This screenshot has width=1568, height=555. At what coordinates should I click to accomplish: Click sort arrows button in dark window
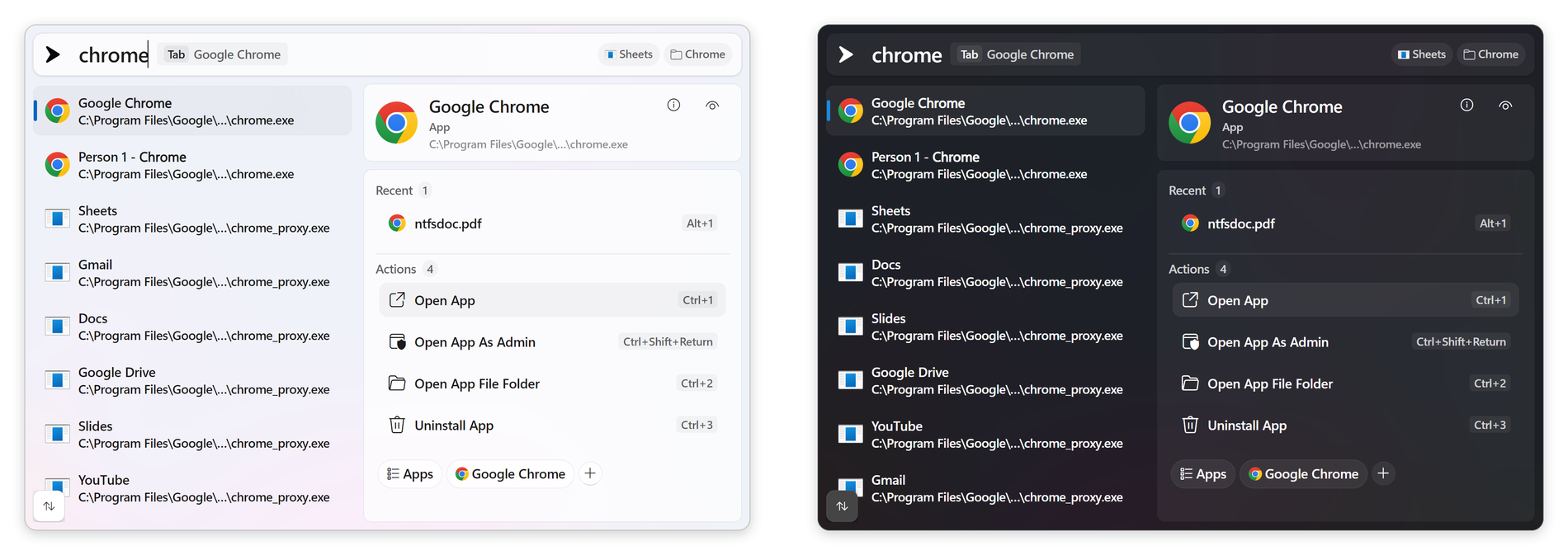click(842, 506)
